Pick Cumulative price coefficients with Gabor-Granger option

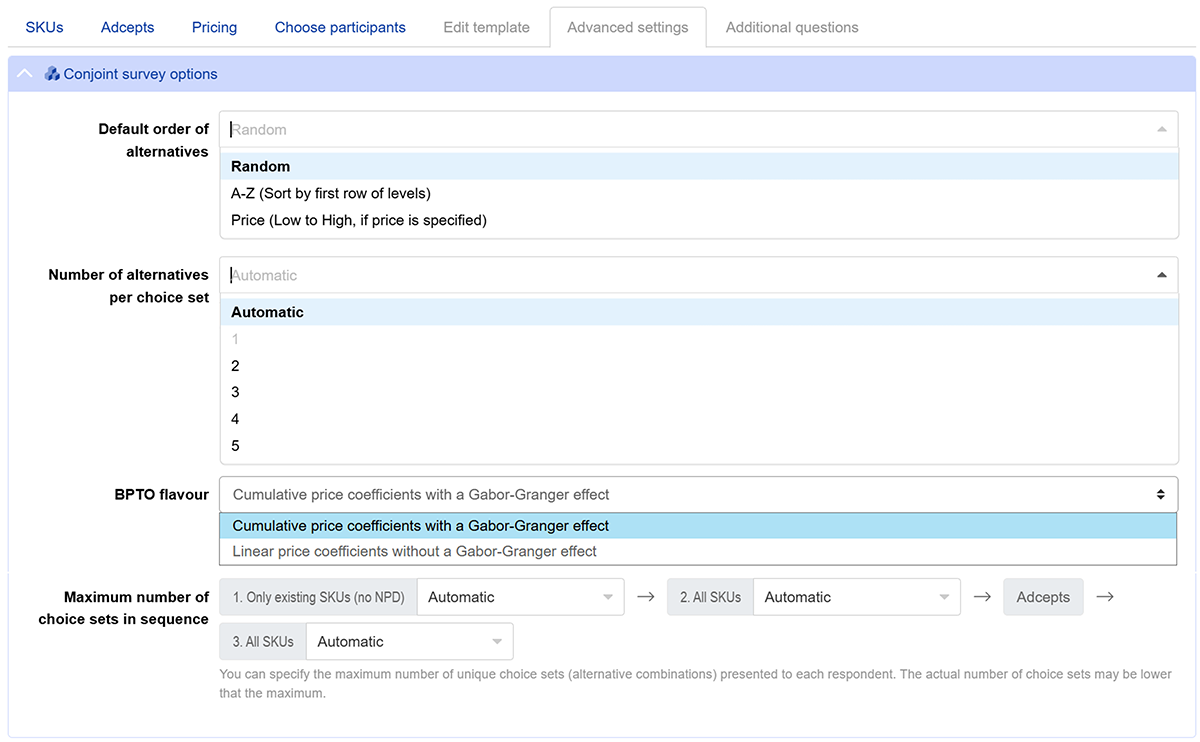698,526
